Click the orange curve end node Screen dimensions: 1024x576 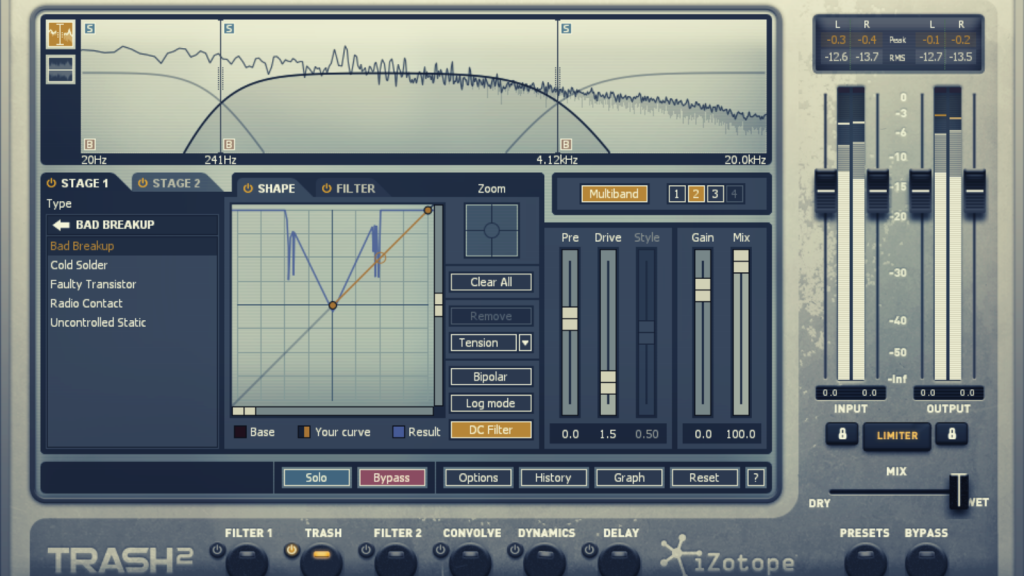428,210
